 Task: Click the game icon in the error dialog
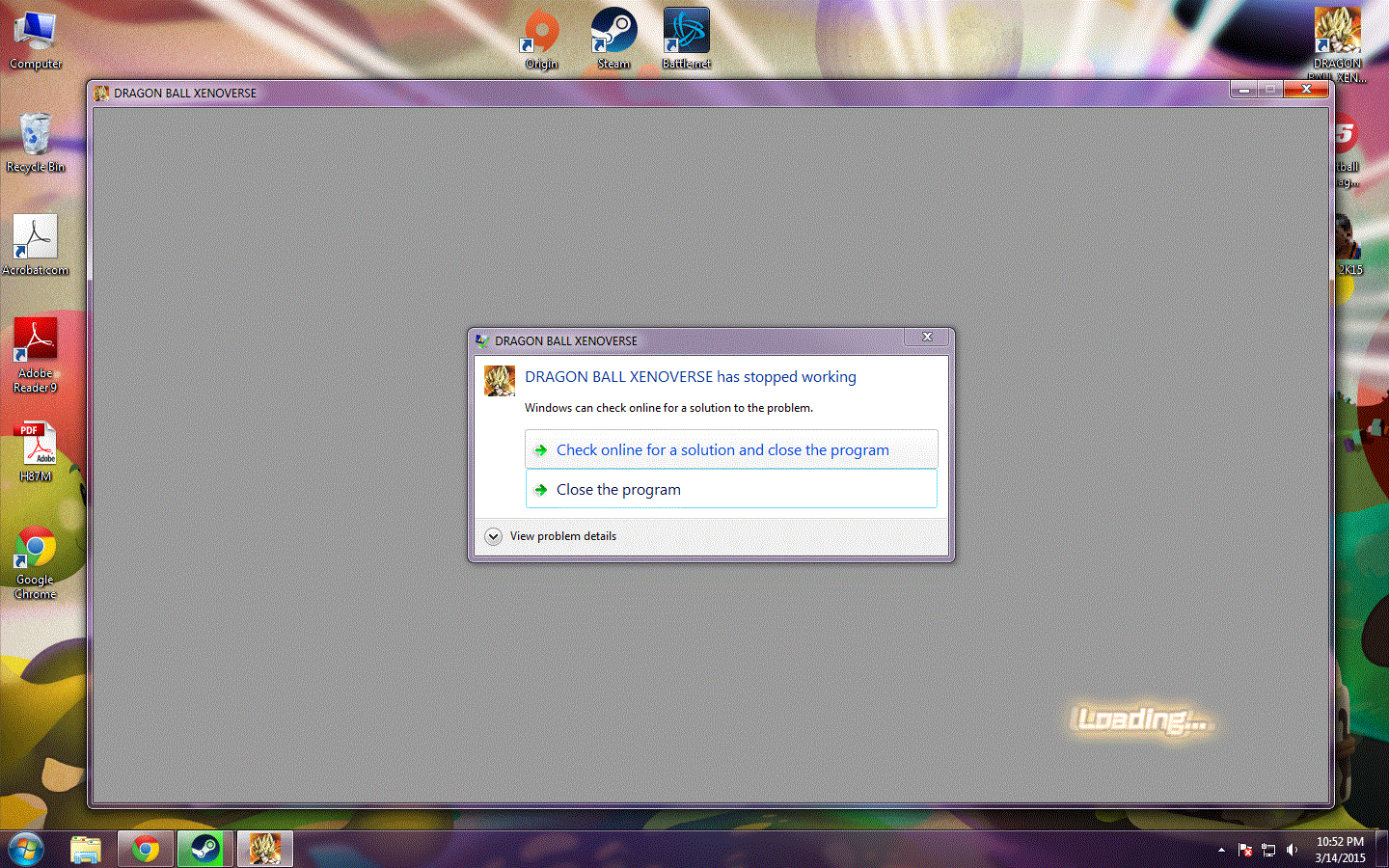(x=500, y=380)
